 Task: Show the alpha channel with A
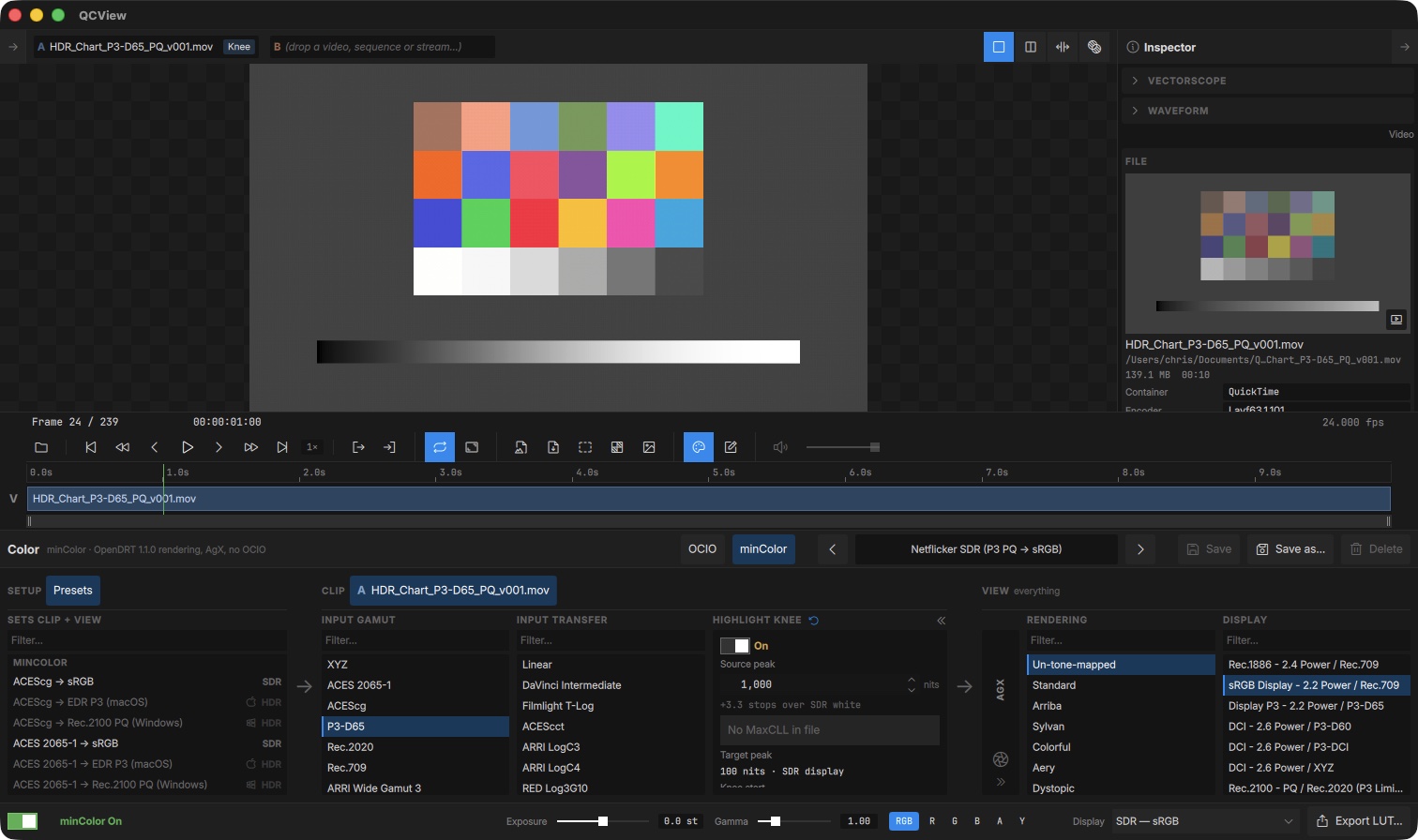[x=1000, y=821]
